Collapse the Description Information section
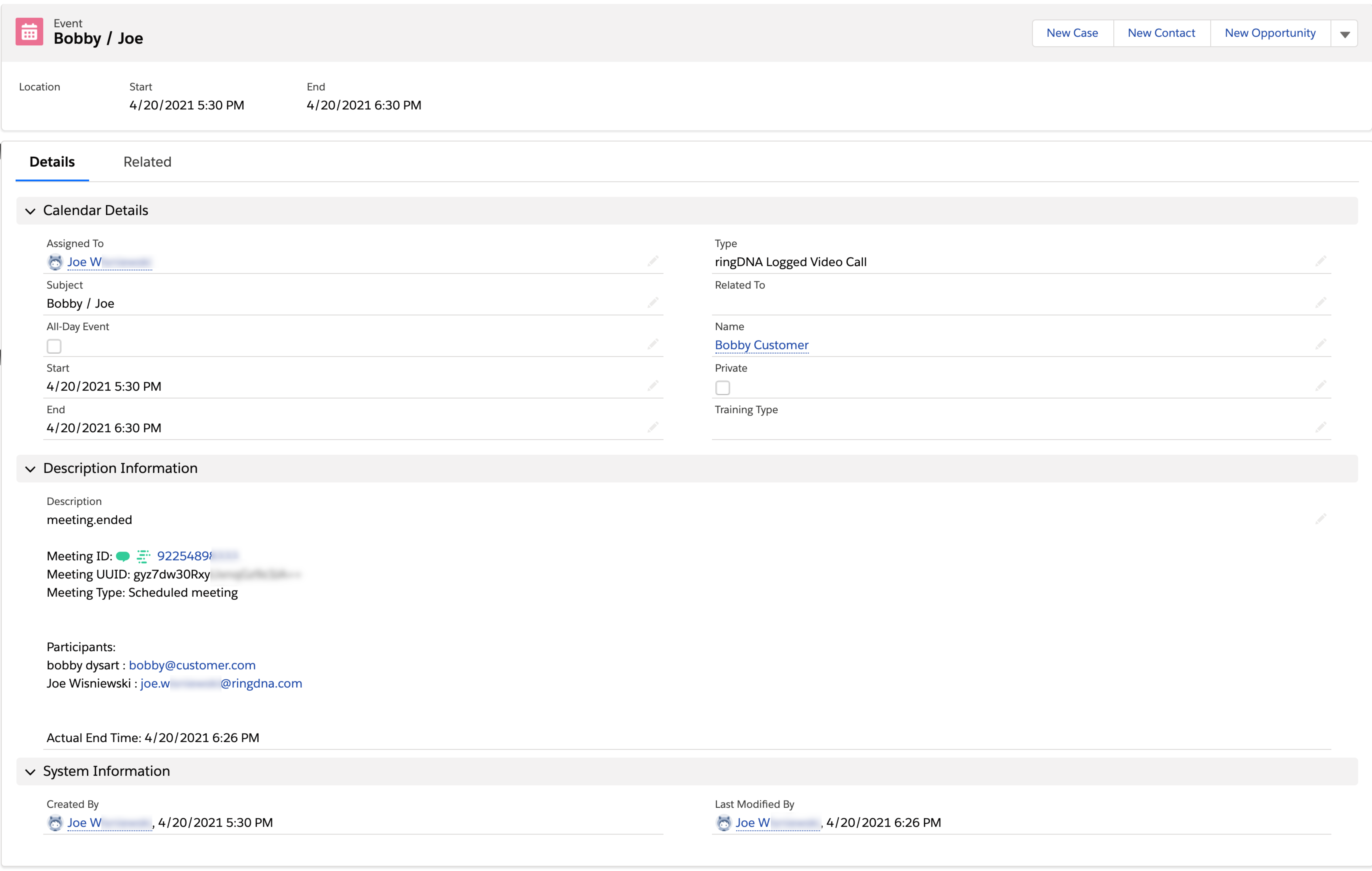 point(30,469)
